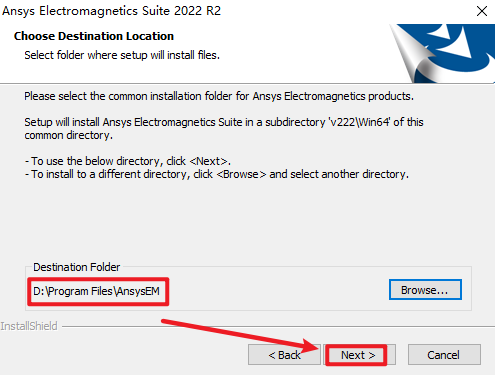495x375 pixels.
Task: Click 'To use the below directory' line
Action: (128, 161)
